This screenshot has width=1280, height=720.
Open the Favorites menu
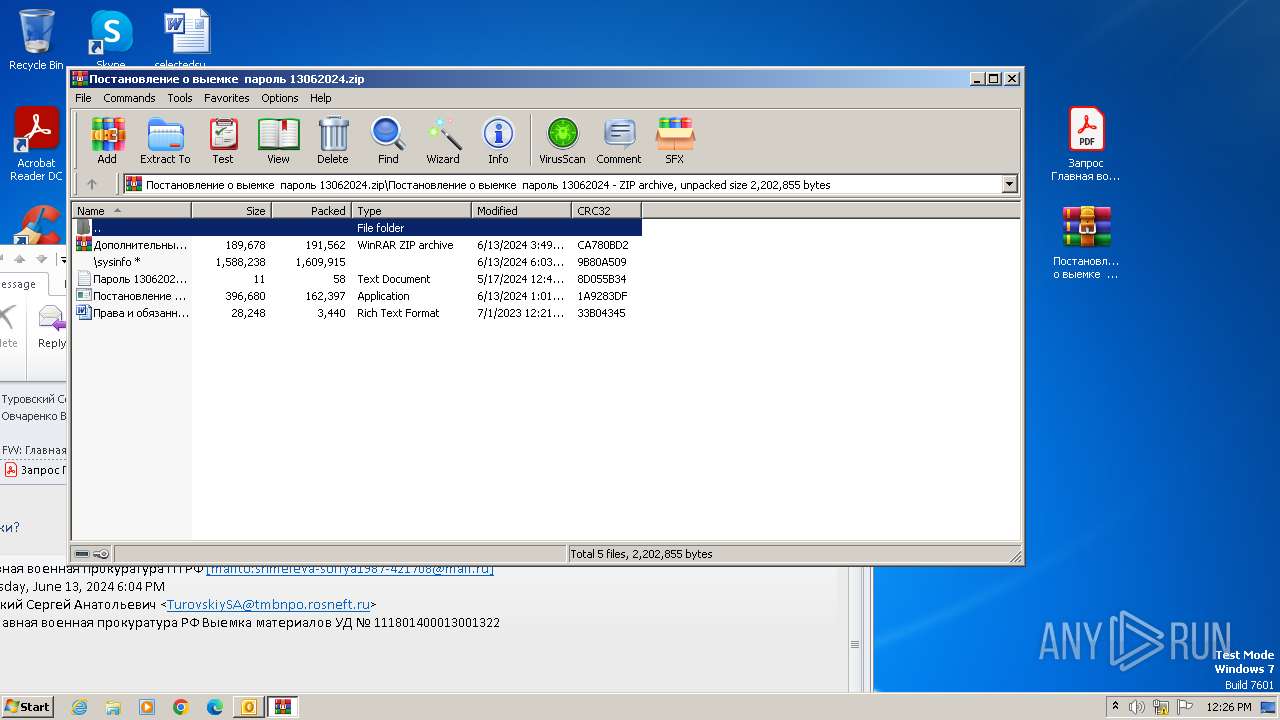(227, 98)
